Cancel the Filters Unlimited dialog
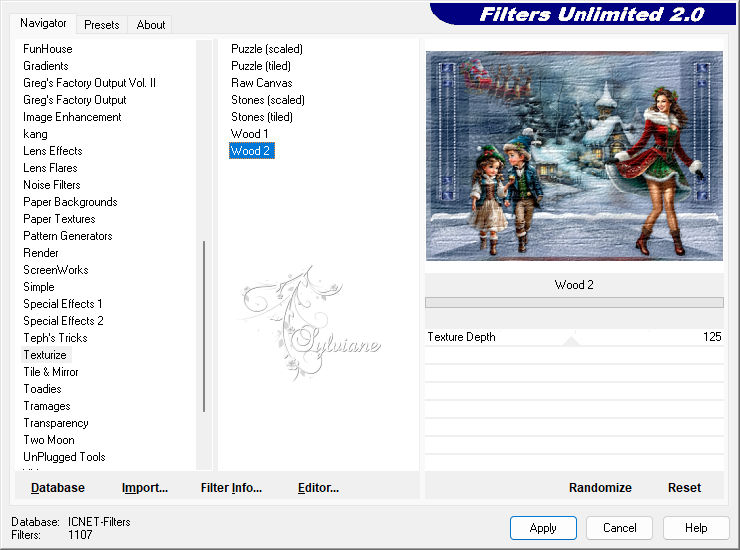The height and width of the screenshot is (550, 740). click(620, 527)
